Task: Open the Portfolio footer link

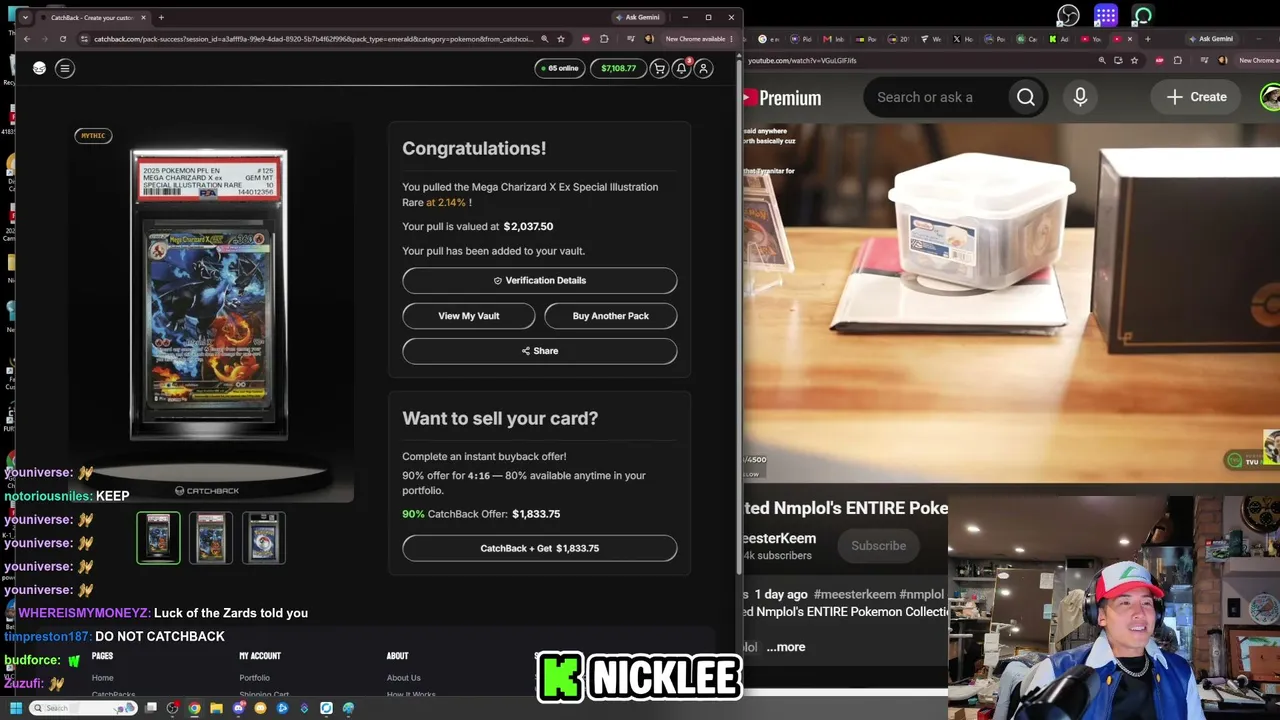Action: click(254, 678)
